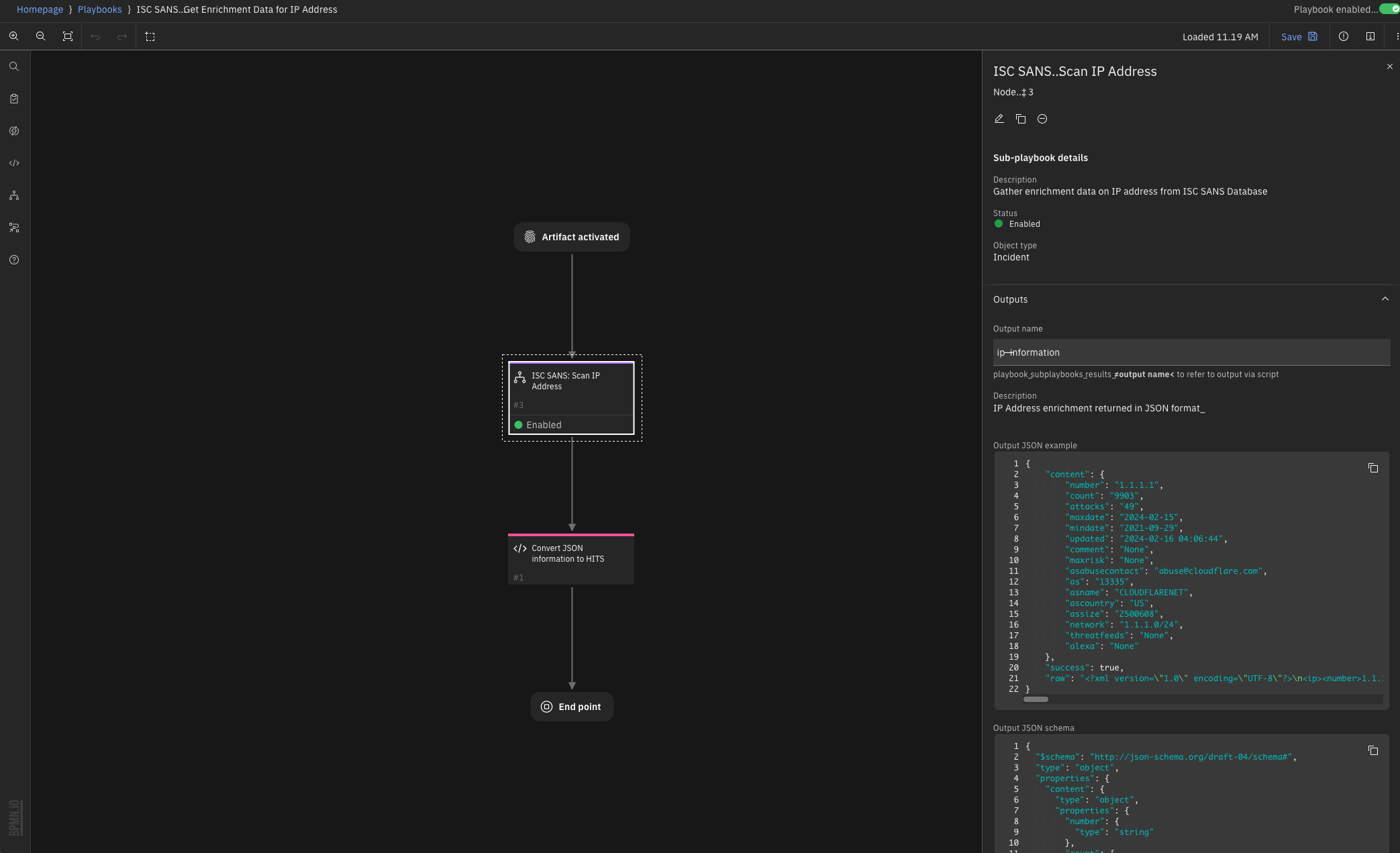Edit the node with the pencil icon
Image resolution: width=1400 pixels, height=853 pixels.
[999, 119]
